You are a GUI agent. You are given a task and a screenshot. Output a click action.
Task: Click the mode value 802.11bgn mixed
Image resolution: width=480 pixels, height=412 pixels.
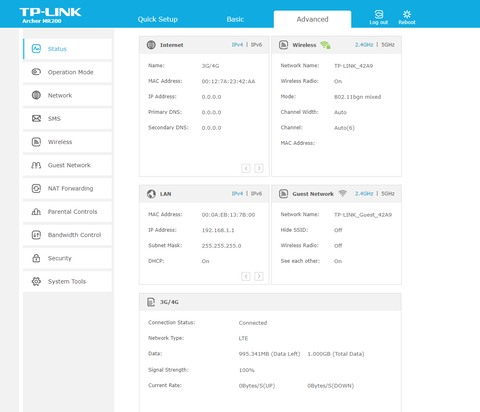[x=358, y=97]
